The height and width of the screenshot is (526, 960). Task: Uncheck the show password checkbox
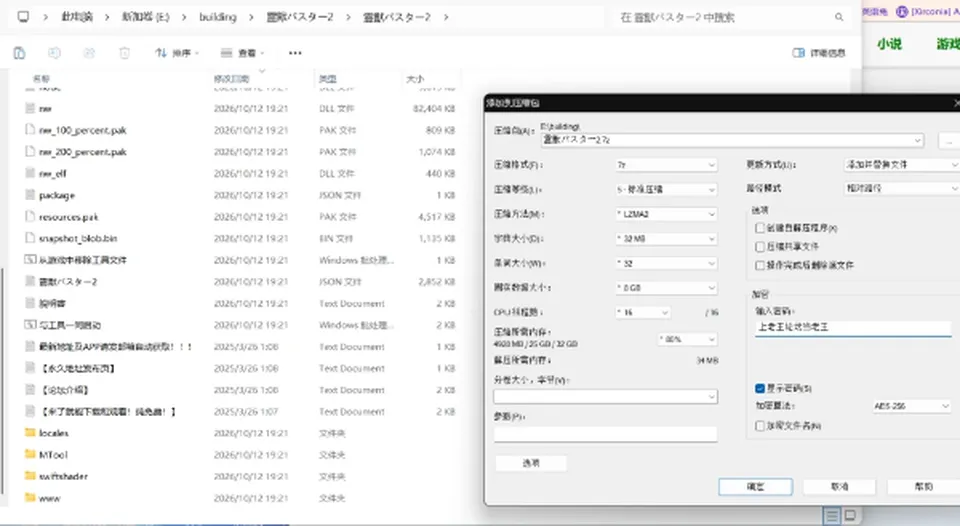pos(760,388)
